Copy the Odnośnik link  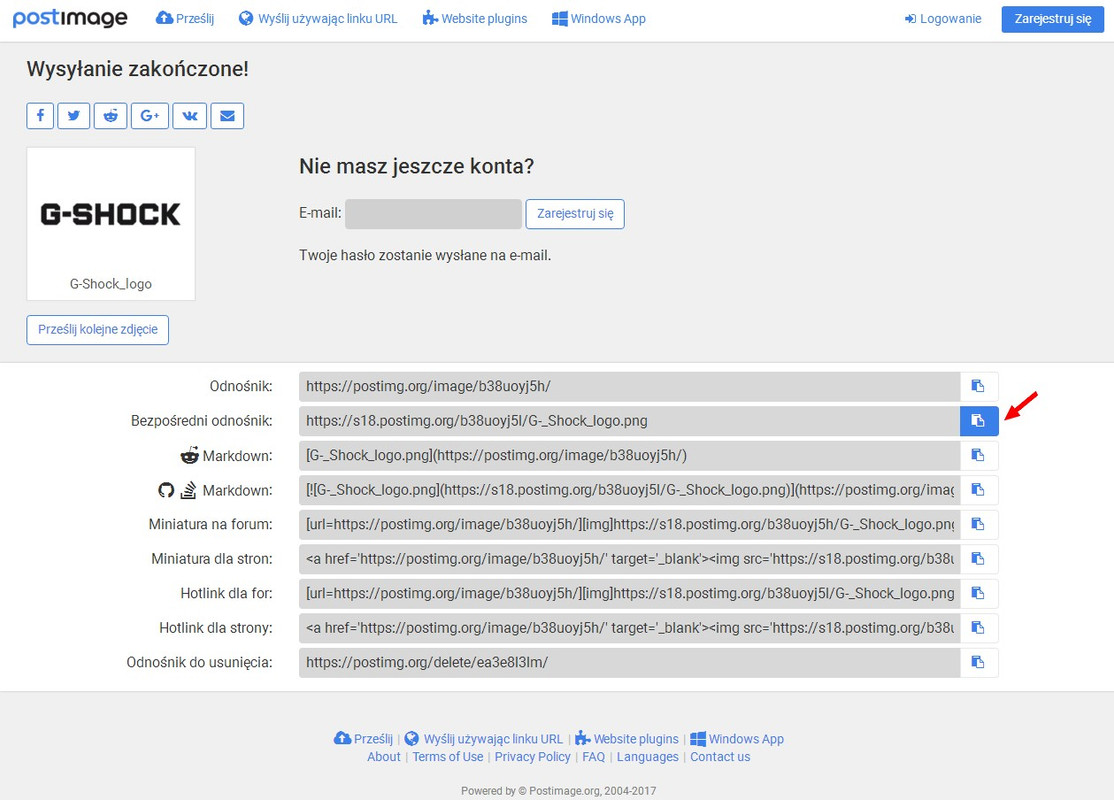pyautogui.click(x=979, y=387)
